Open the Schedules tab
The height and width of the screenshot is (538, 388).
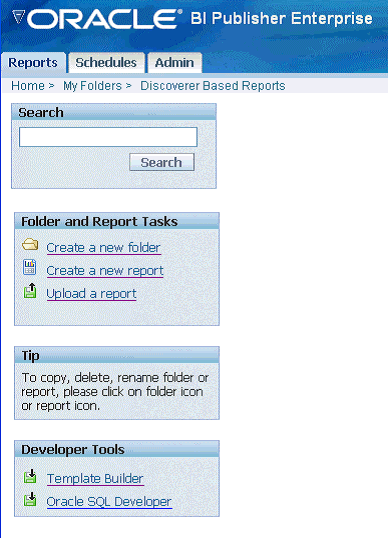pos(106,63)
